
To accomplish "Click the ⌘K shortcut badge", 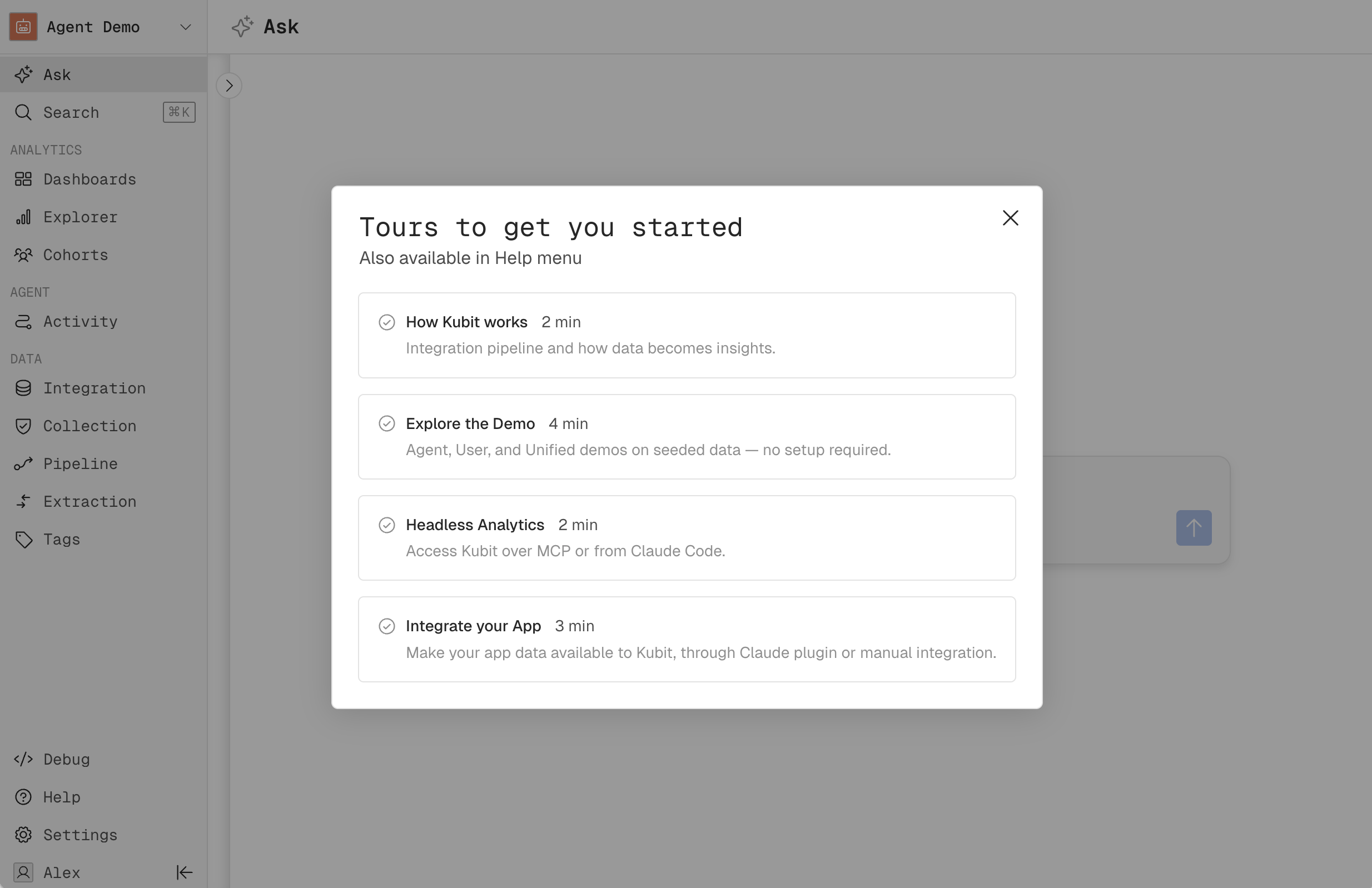I will click(x=179, y=112).
